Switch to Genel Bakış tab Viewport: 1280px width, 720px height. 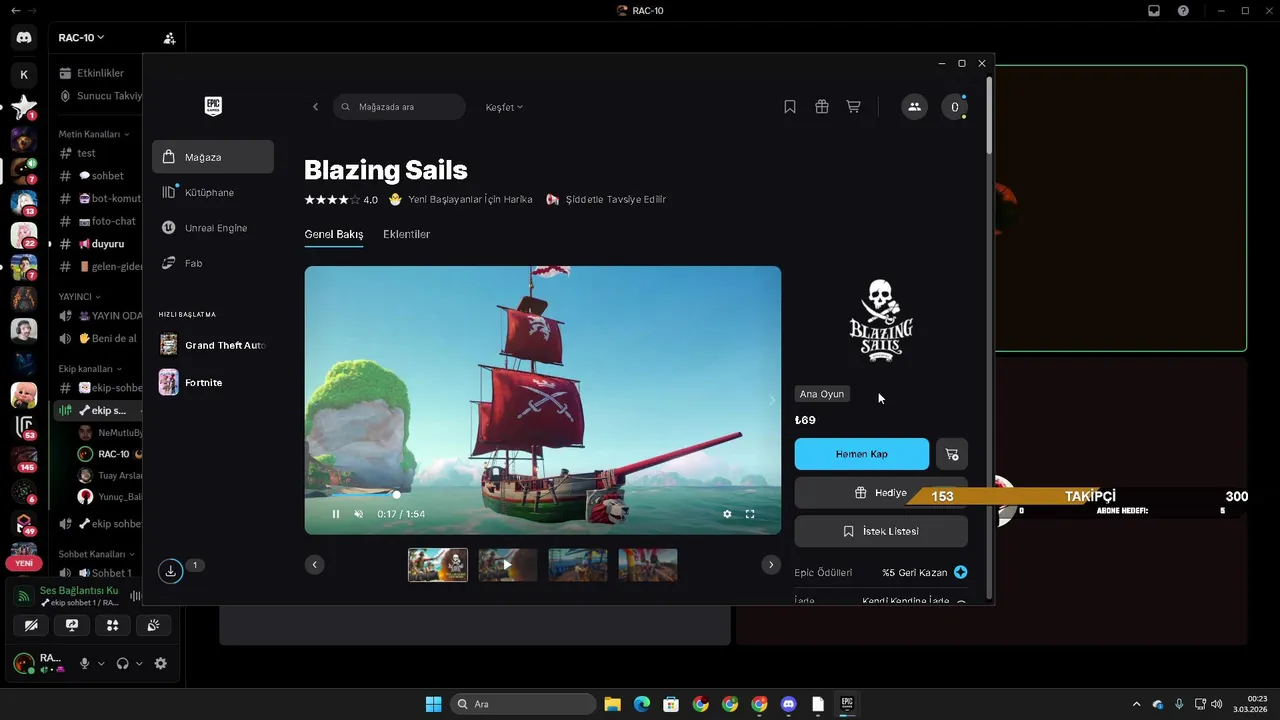pyautogui.click(x=334, y=234)
